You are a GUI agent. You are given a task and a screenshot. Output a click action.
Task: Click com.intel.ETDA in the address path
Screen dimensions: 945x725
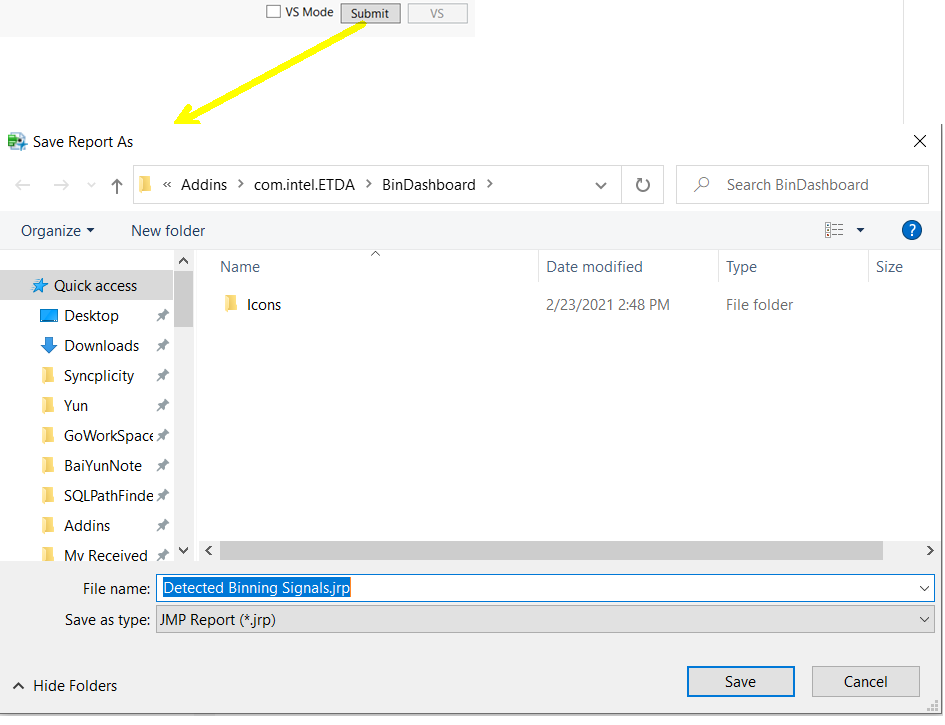pos(304,184)
